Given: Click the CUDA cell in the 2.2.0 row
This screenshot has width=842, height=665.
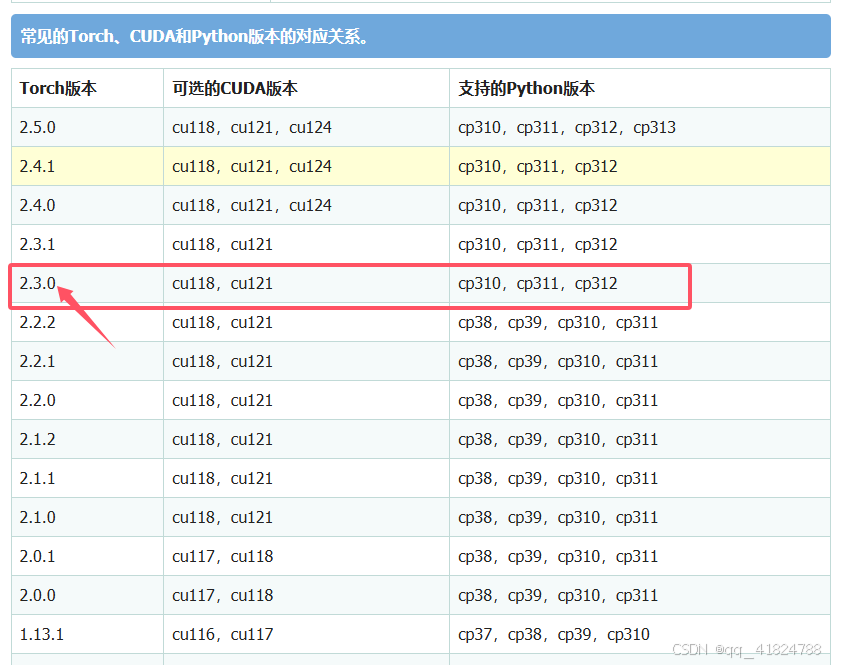Looking at the screenshot, I should click(306, 400).
